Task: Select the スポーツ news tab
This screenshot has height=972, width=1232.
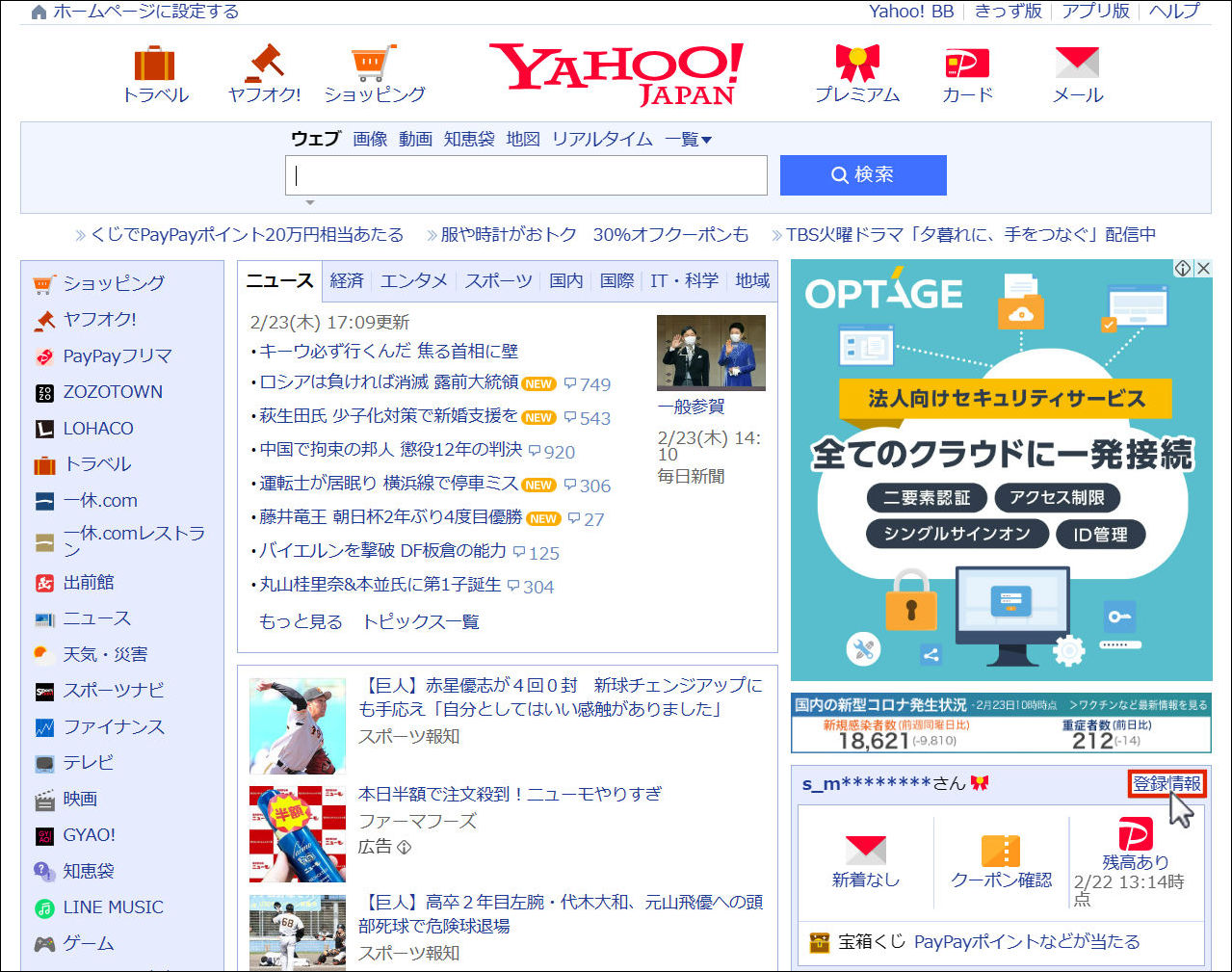Action: 498,280
